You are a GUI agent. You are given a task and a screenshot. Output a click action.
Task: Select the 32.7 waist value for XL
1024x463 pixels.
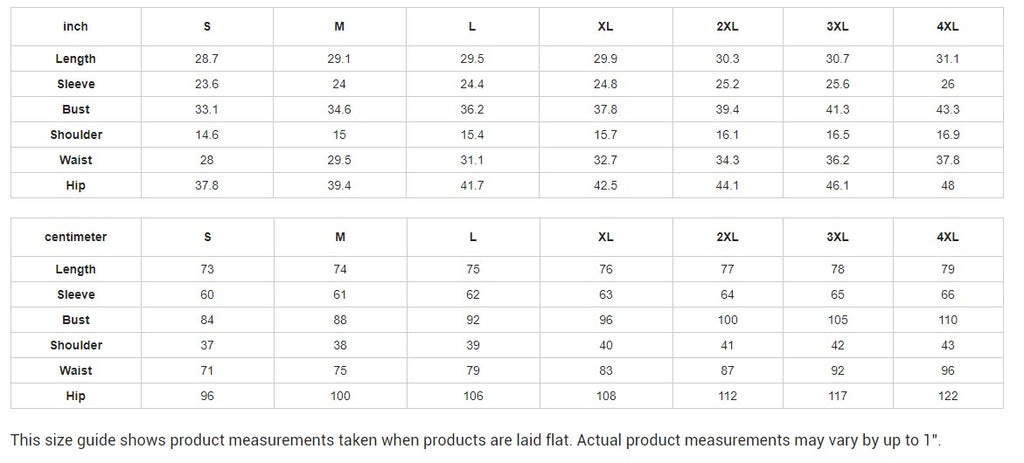[x=605, y=160]
